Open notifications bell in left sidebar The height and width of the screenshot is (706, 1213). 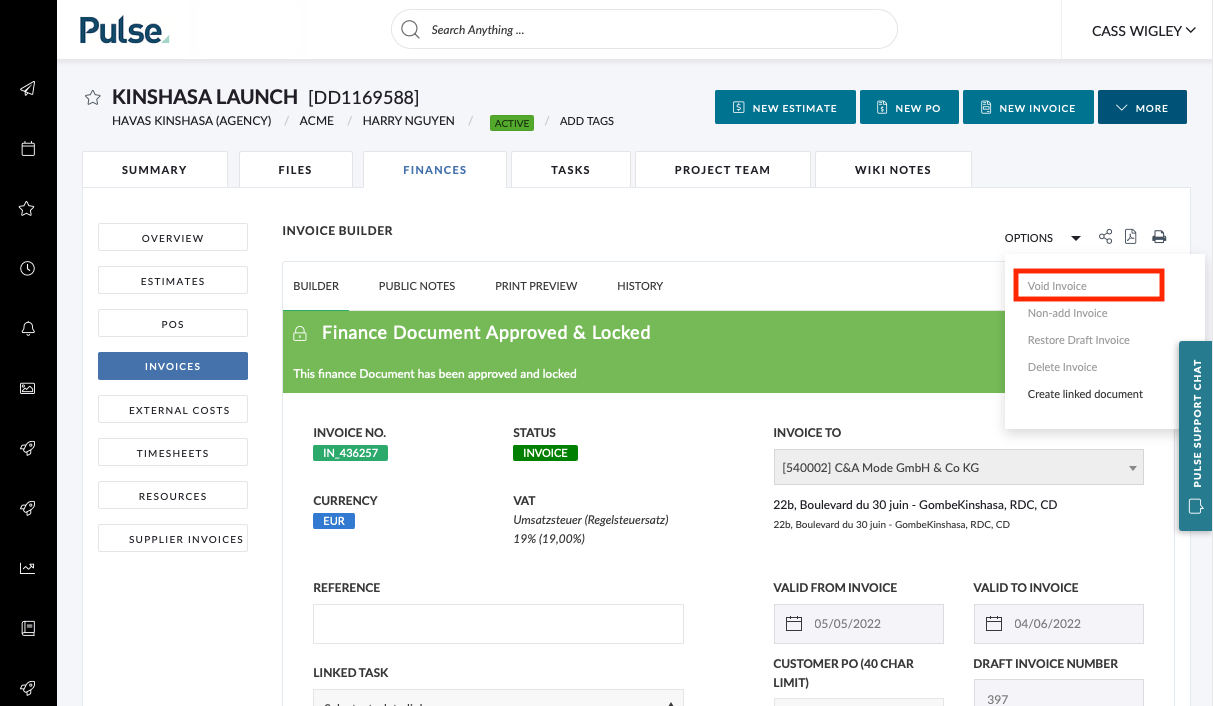point(28,328)
